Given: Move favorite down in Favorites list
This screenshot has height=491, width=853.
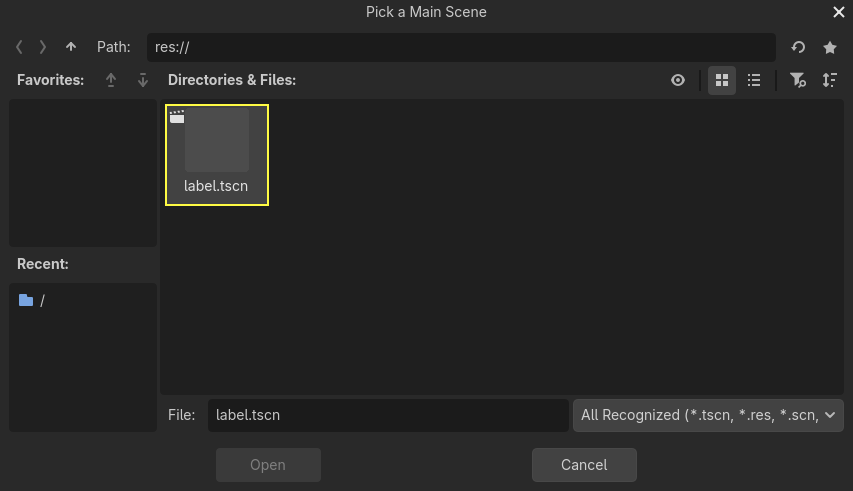Looking at the screenshot, I should [143, 80].
